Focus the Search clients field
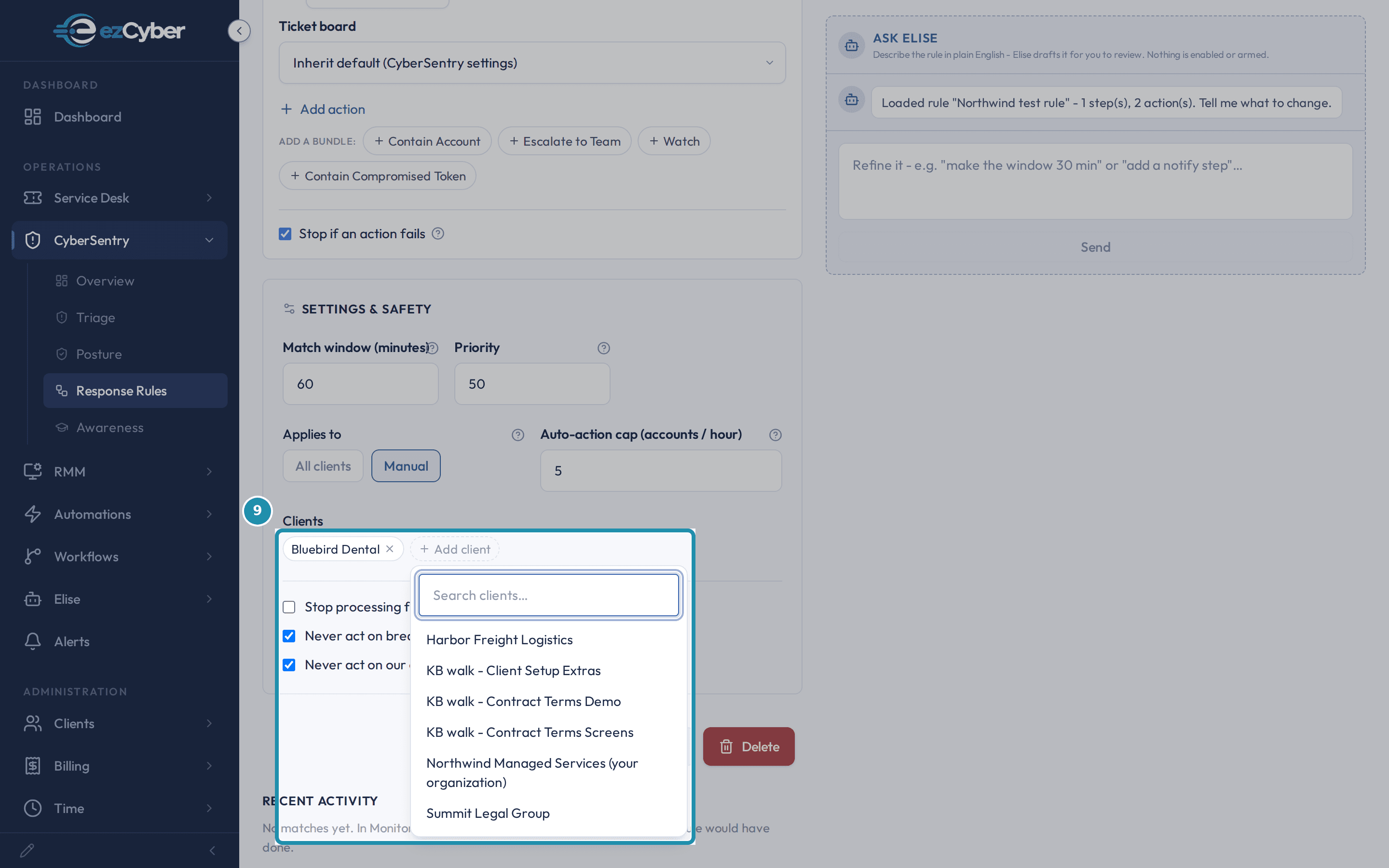The image size is (1389, 868). pyautogui.click(x=549, y=596)
